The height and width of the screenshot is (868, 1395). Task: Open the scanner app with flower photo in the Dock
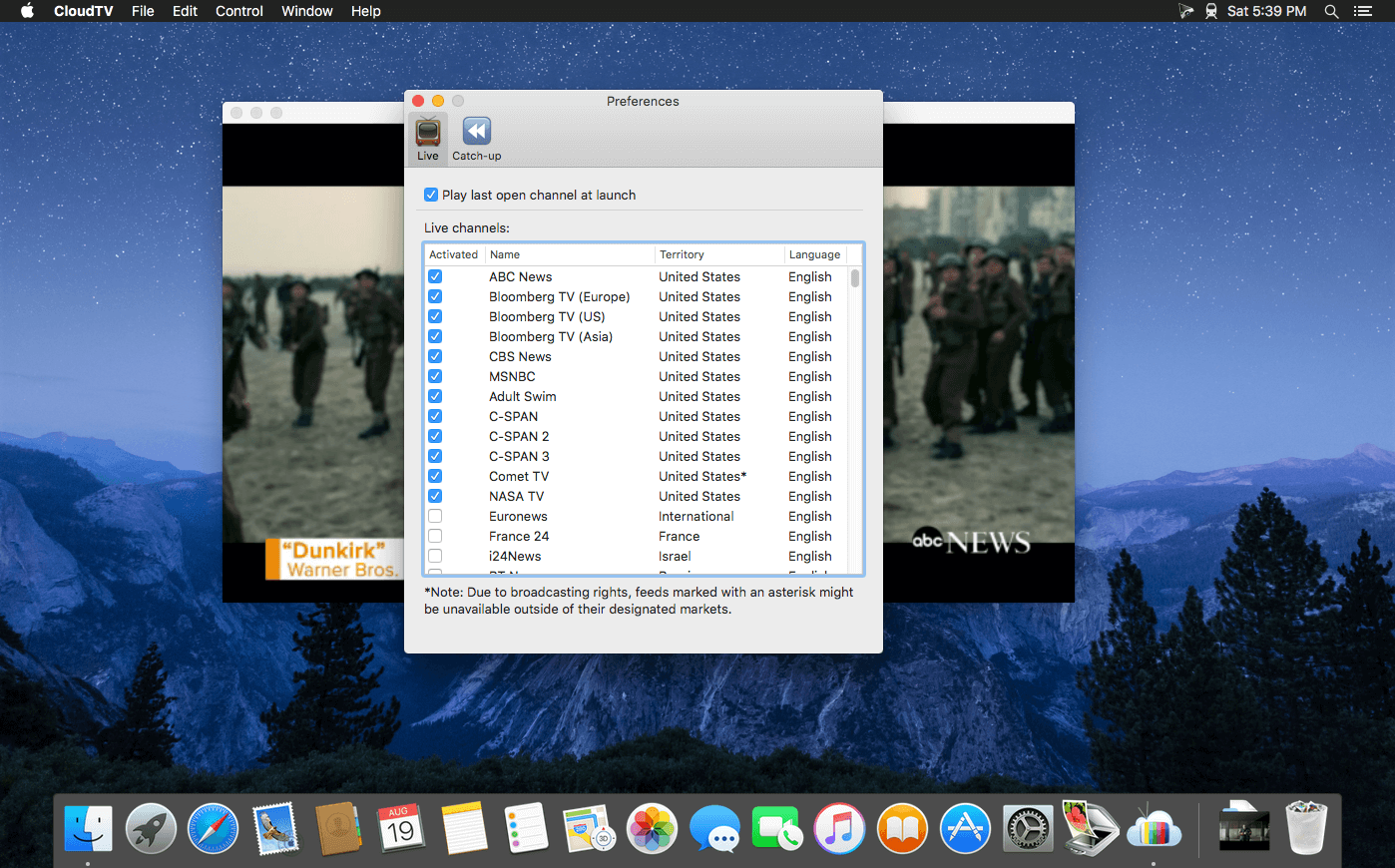point(1090,828)
